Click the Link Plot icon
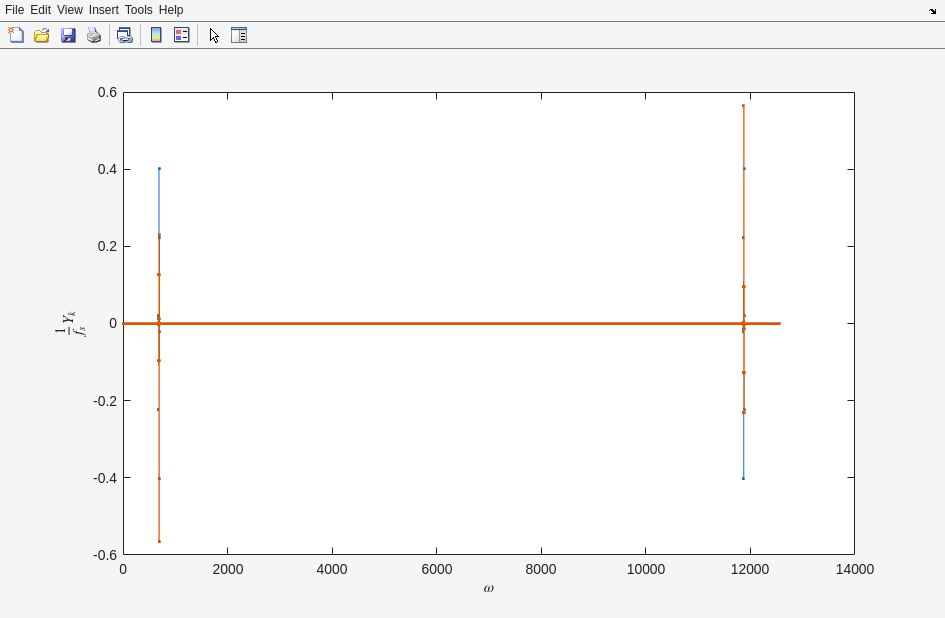 click(124, 35)
